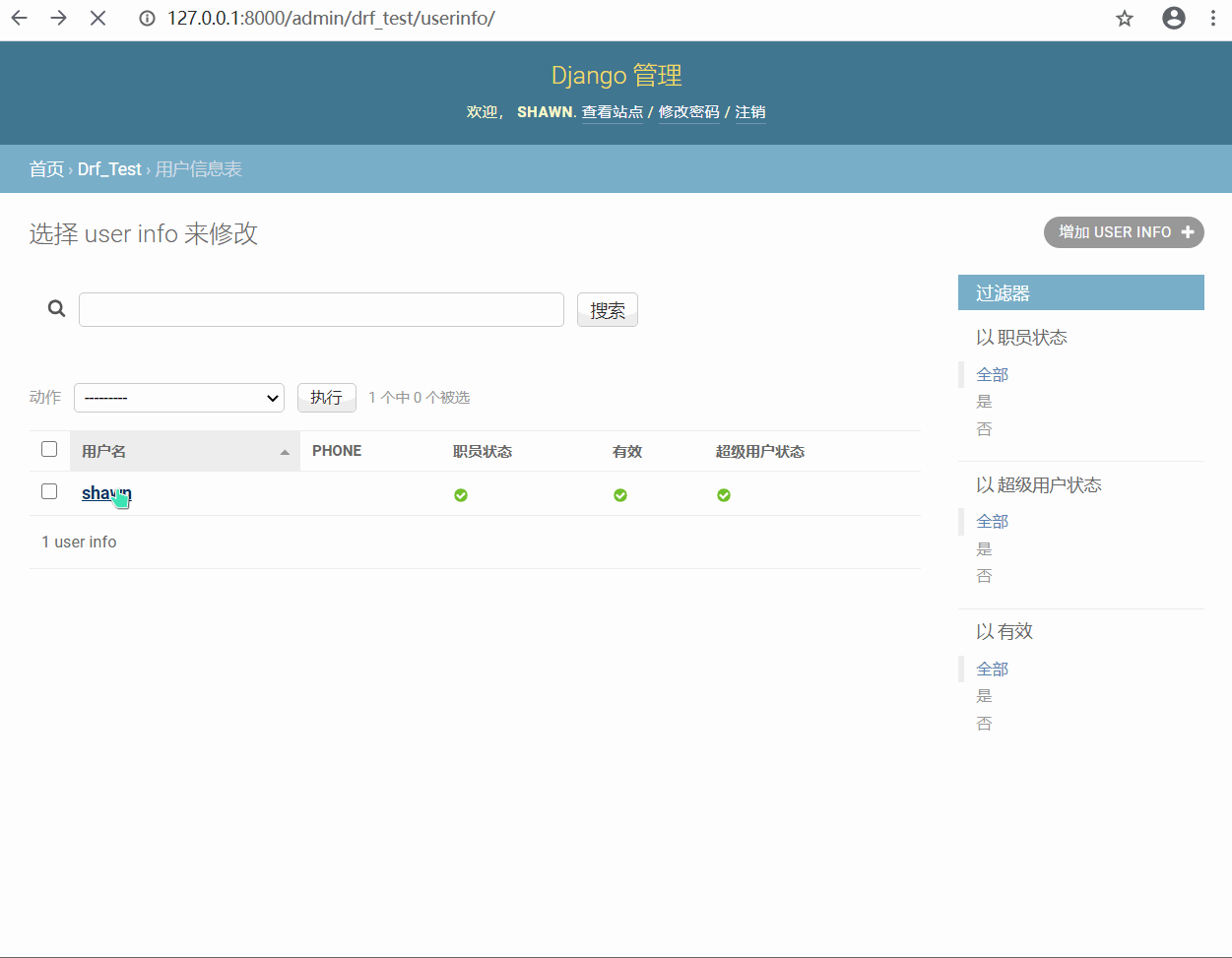Click inside the search text field

pos(321,309)
